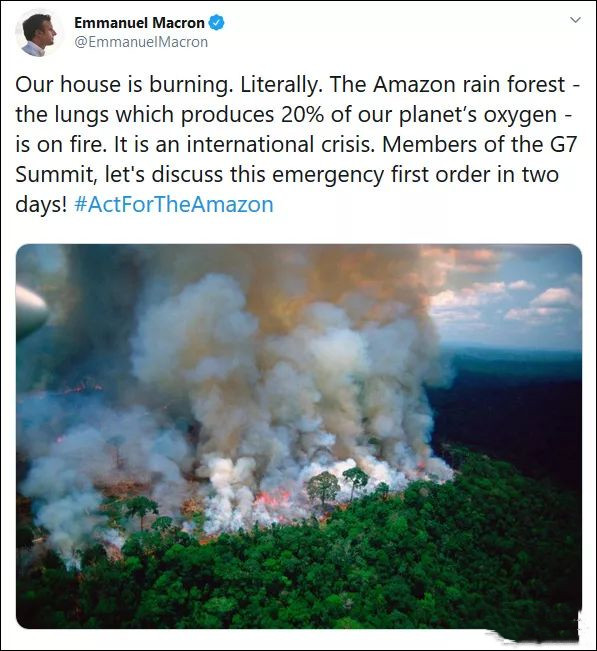Viewport: 597px width, 651px height.
Task: Click the tweet text starting 'Our house is burning'
Action: click(x=297, y=144)
